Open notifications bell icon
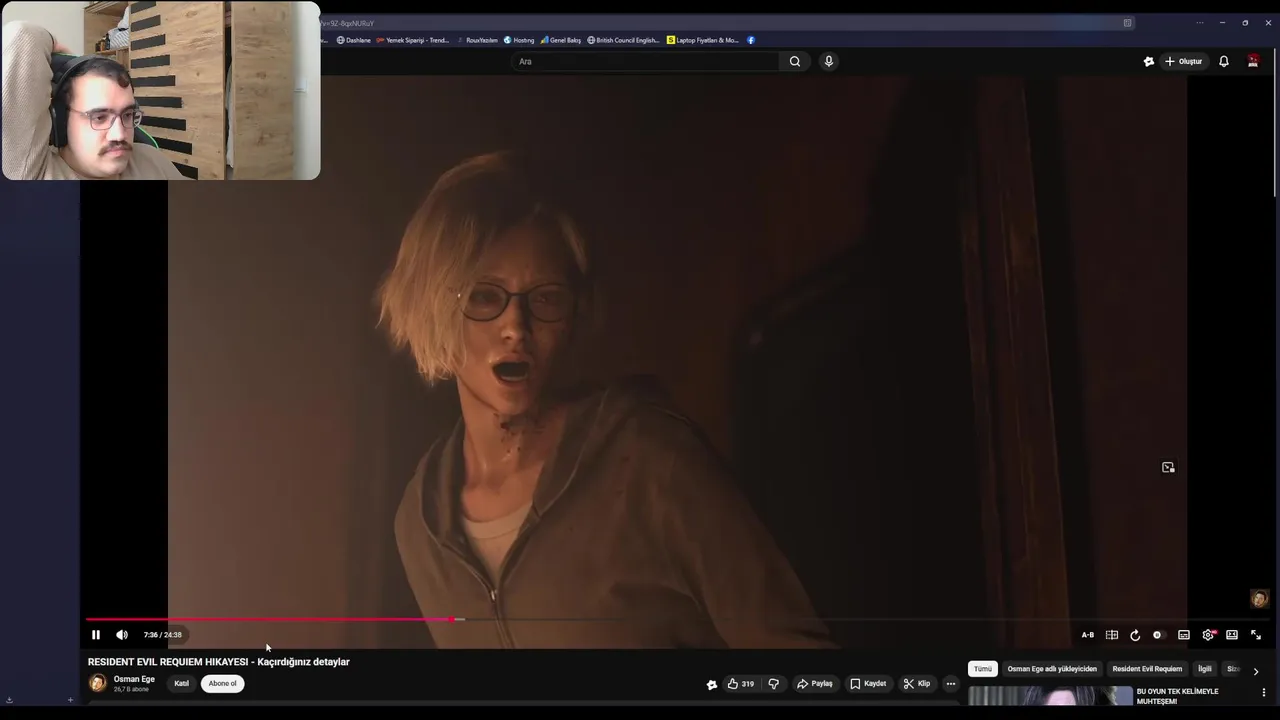Screen dimensions: 1280x720 click(1224, 62)
